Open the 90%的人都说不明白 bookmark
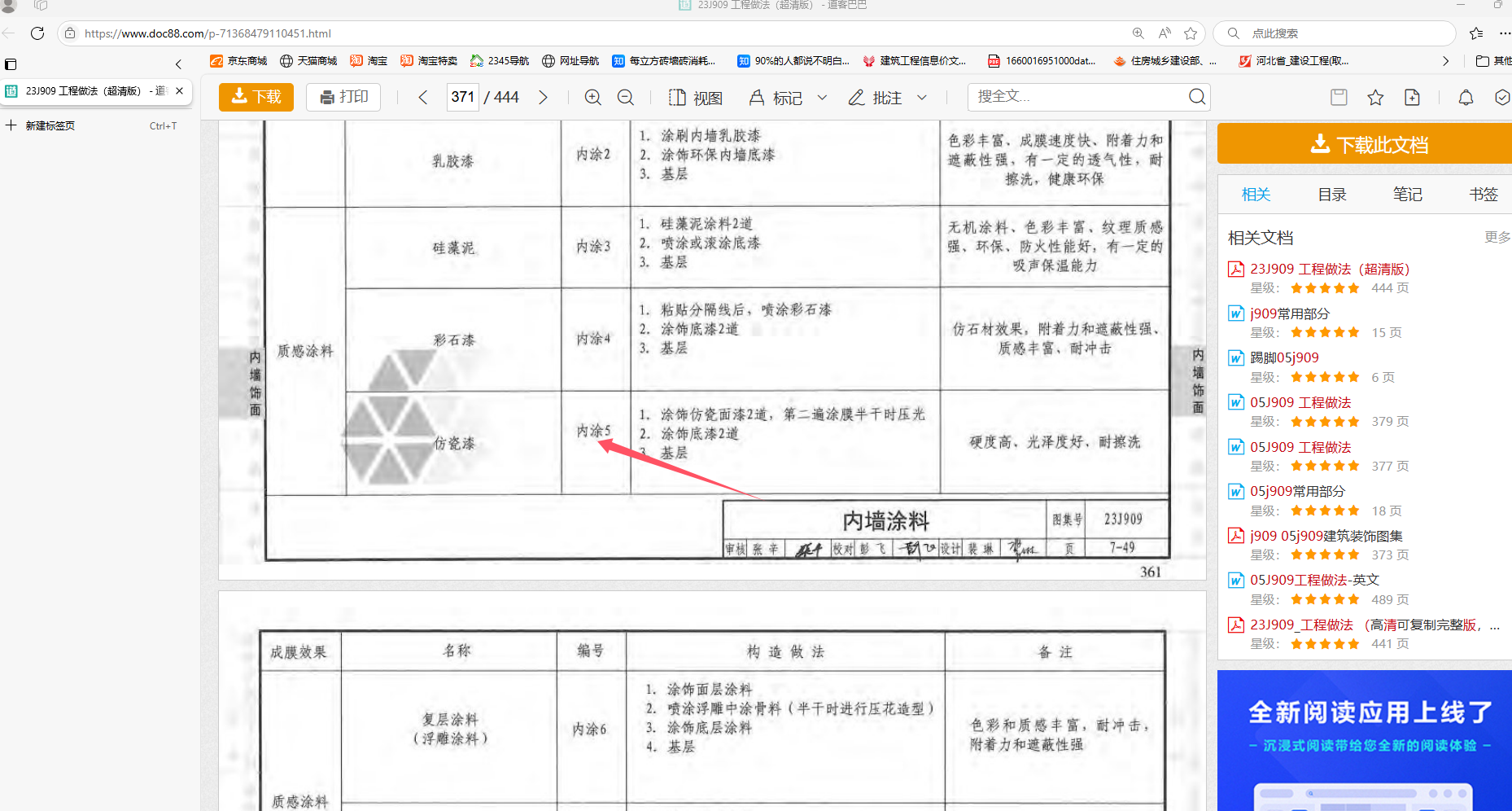1512x811 pixels. click(793, 61)
